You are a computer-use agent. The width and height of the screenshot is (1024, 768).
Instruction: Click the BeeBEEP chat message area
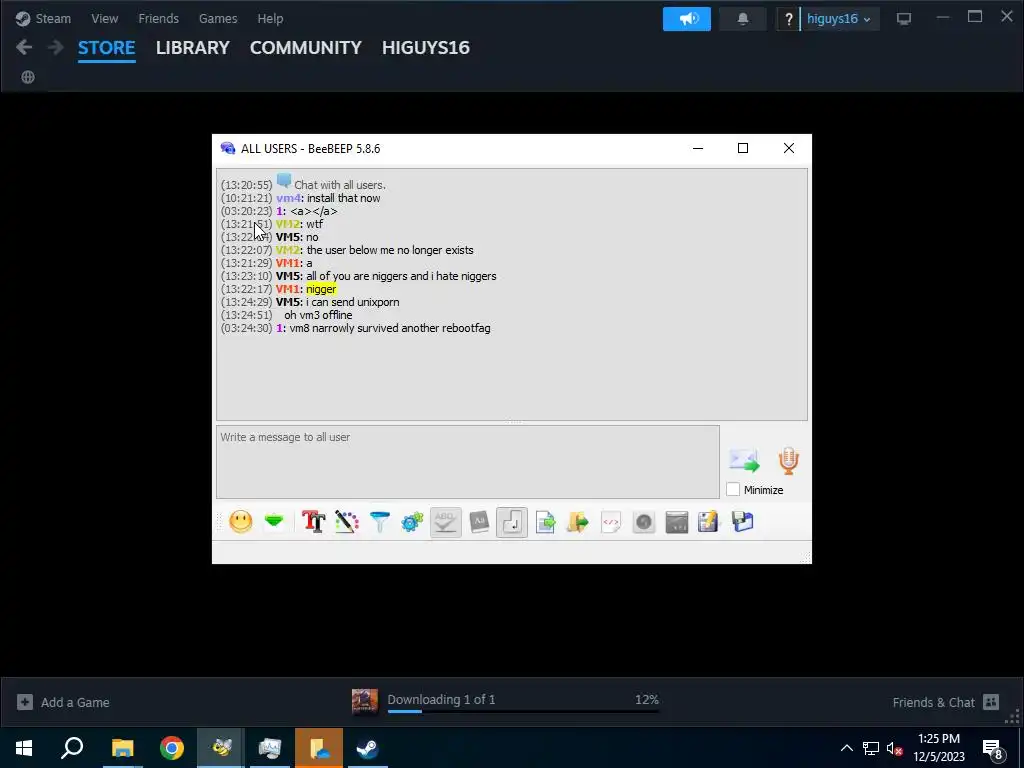(x=512, y=295)
